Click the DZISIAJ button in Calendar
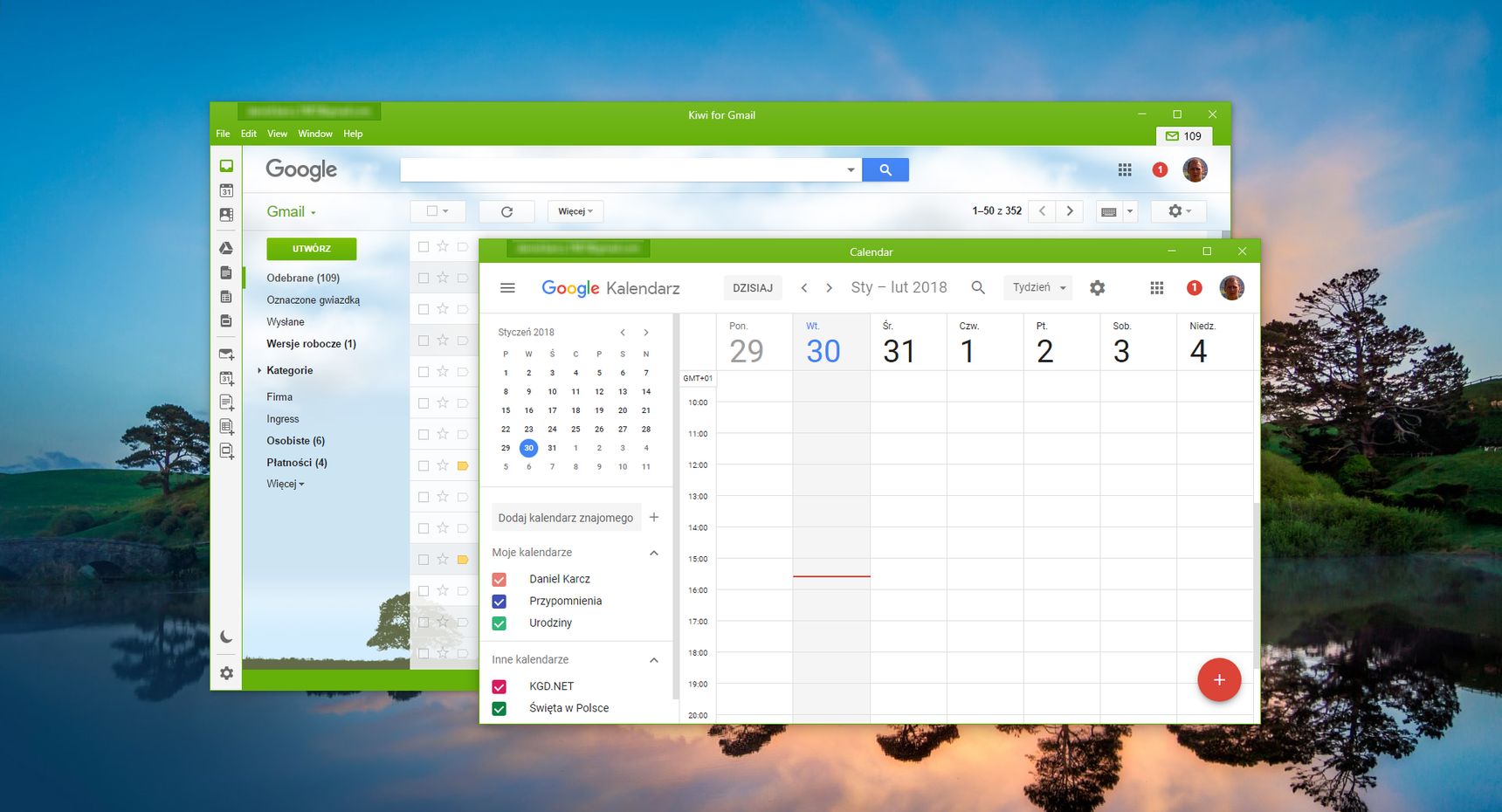 point(753,288)
